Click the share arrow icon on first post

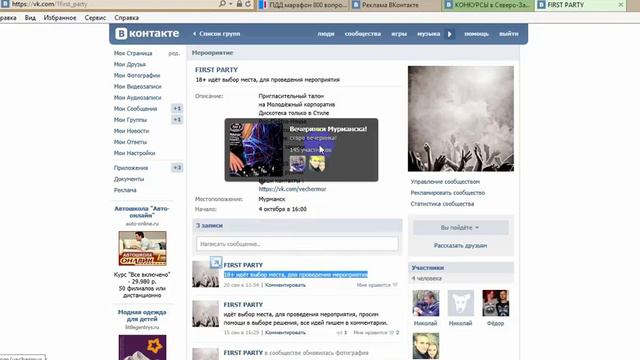216,262
